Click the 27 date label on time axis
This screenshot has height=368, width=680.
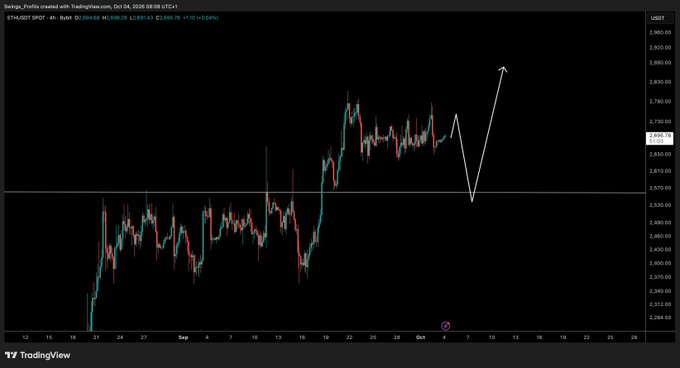[144, 337]
